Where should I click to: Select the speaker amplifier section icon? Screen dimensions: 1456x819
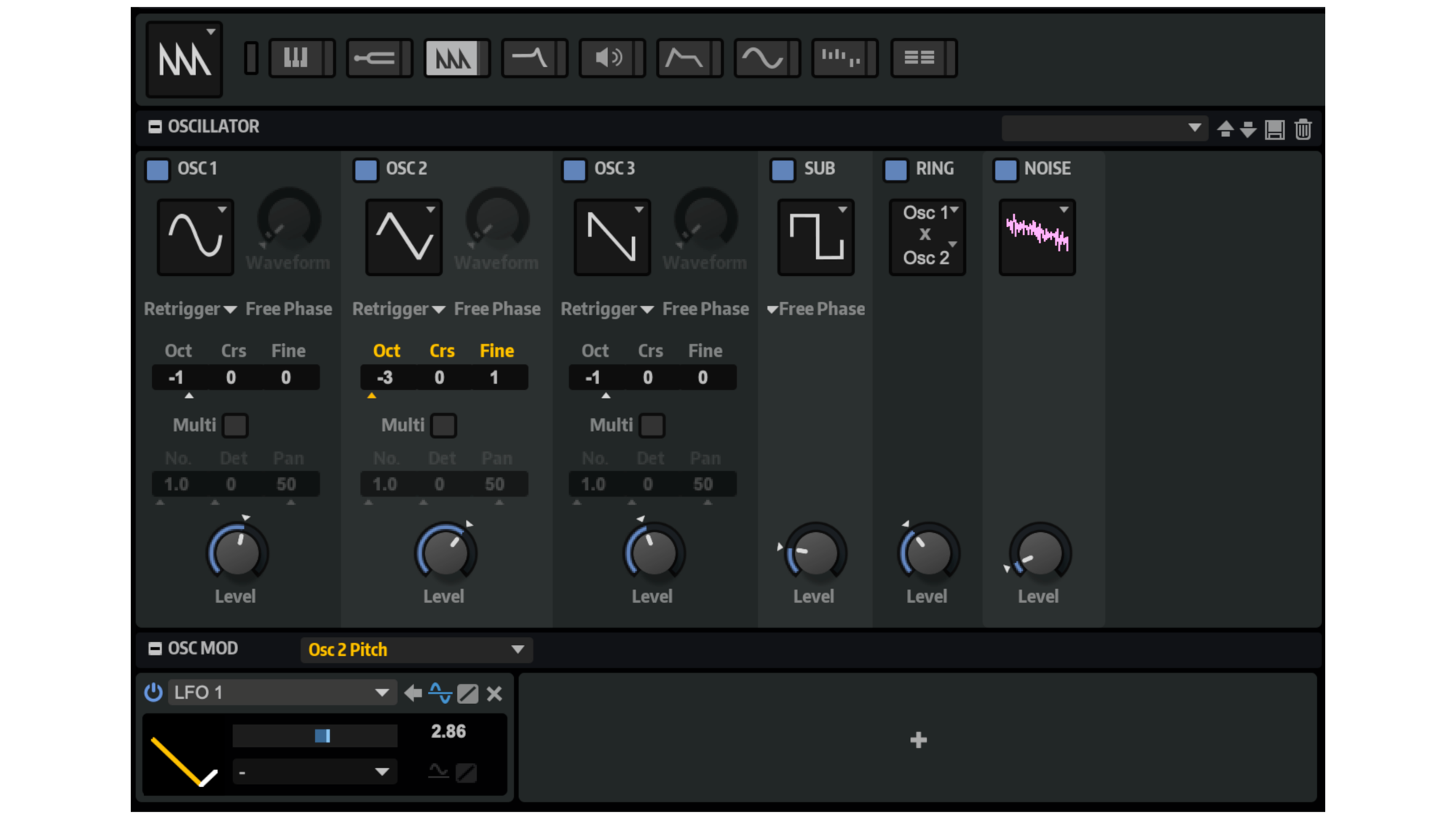point(612,58)
